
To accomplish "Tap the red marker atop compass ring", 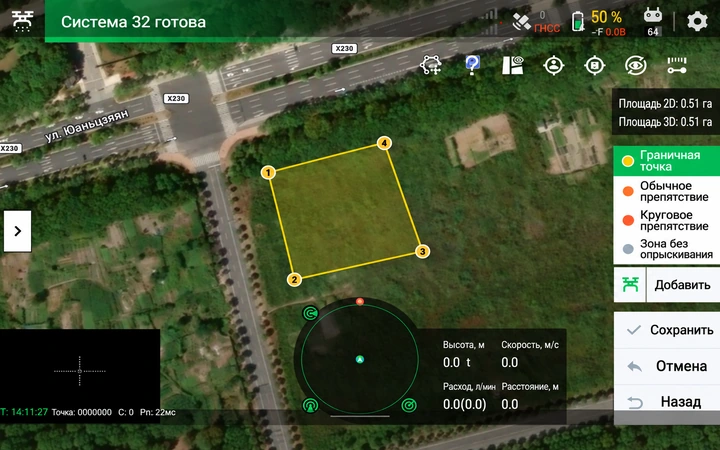I will [x=360, y=301].
